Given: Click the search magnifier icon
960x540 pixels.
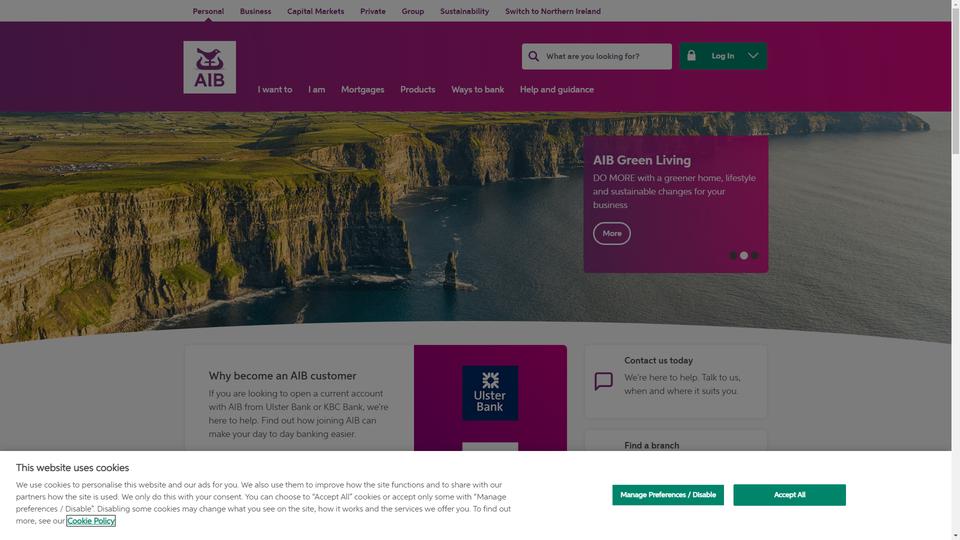Looking at the screenshot, I should (533, 56).
